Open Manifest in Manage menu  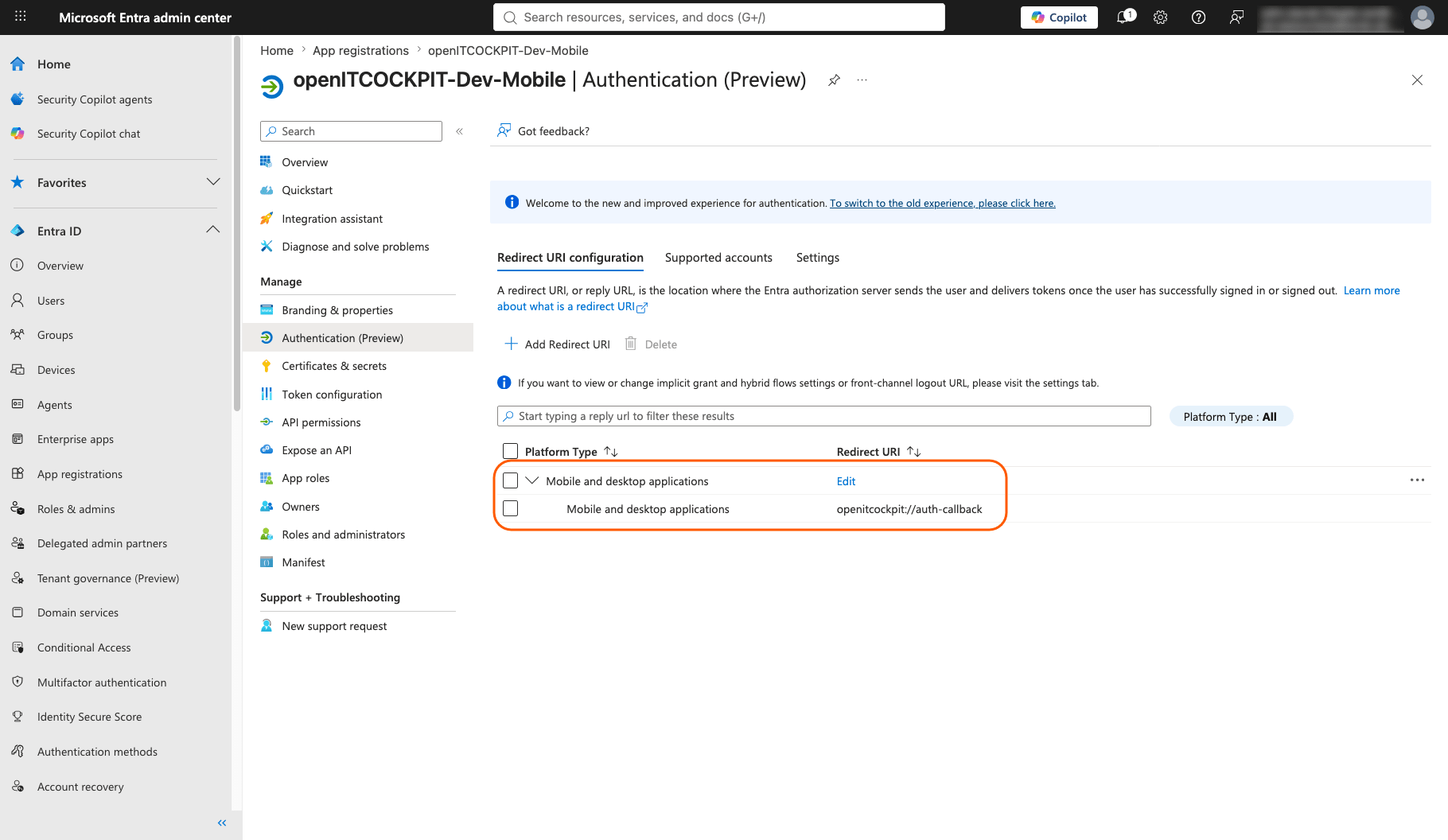tap(303, 562)
